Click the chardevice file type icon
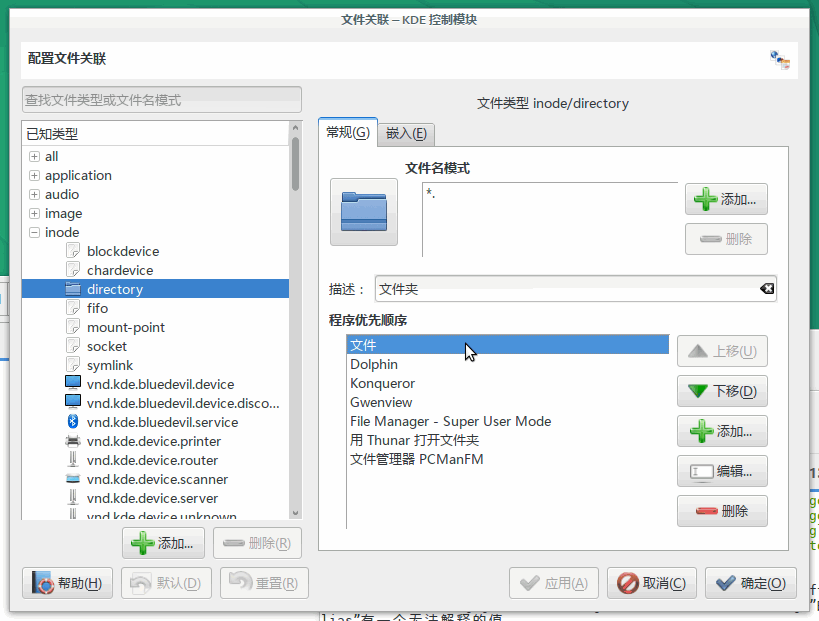 point(73,270)
